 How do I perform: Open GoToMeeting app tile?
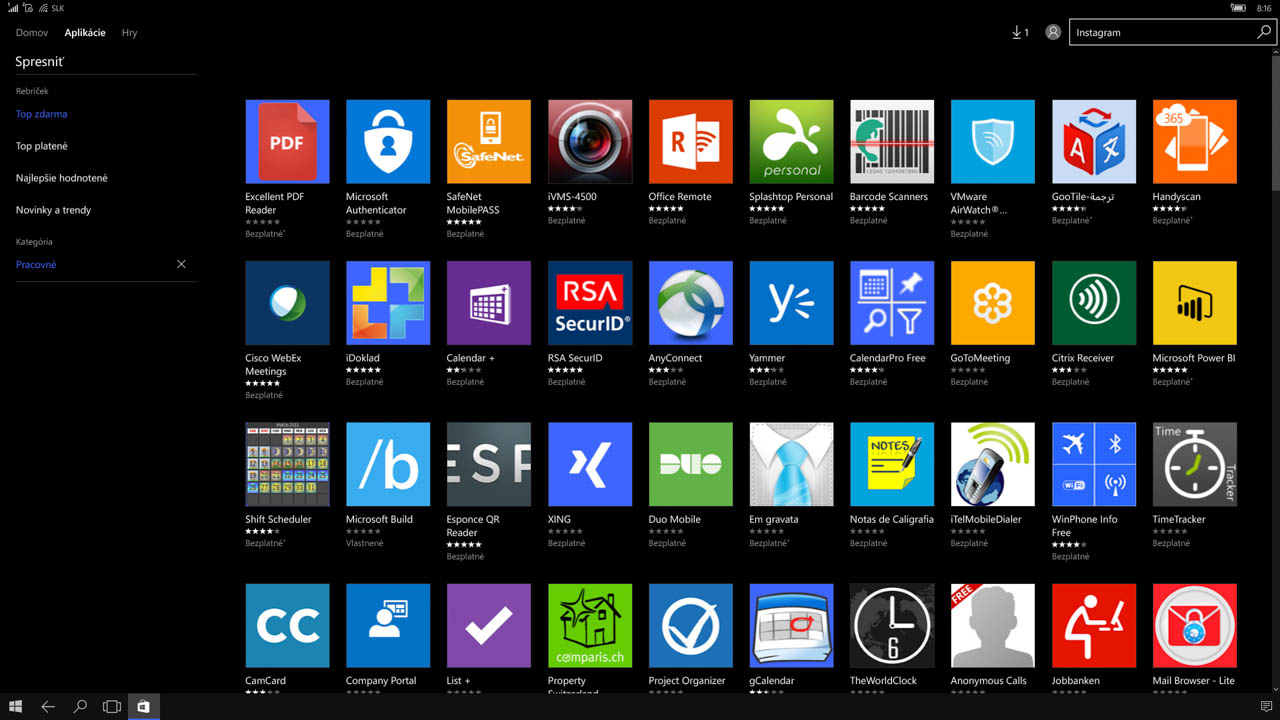[993, 303]
